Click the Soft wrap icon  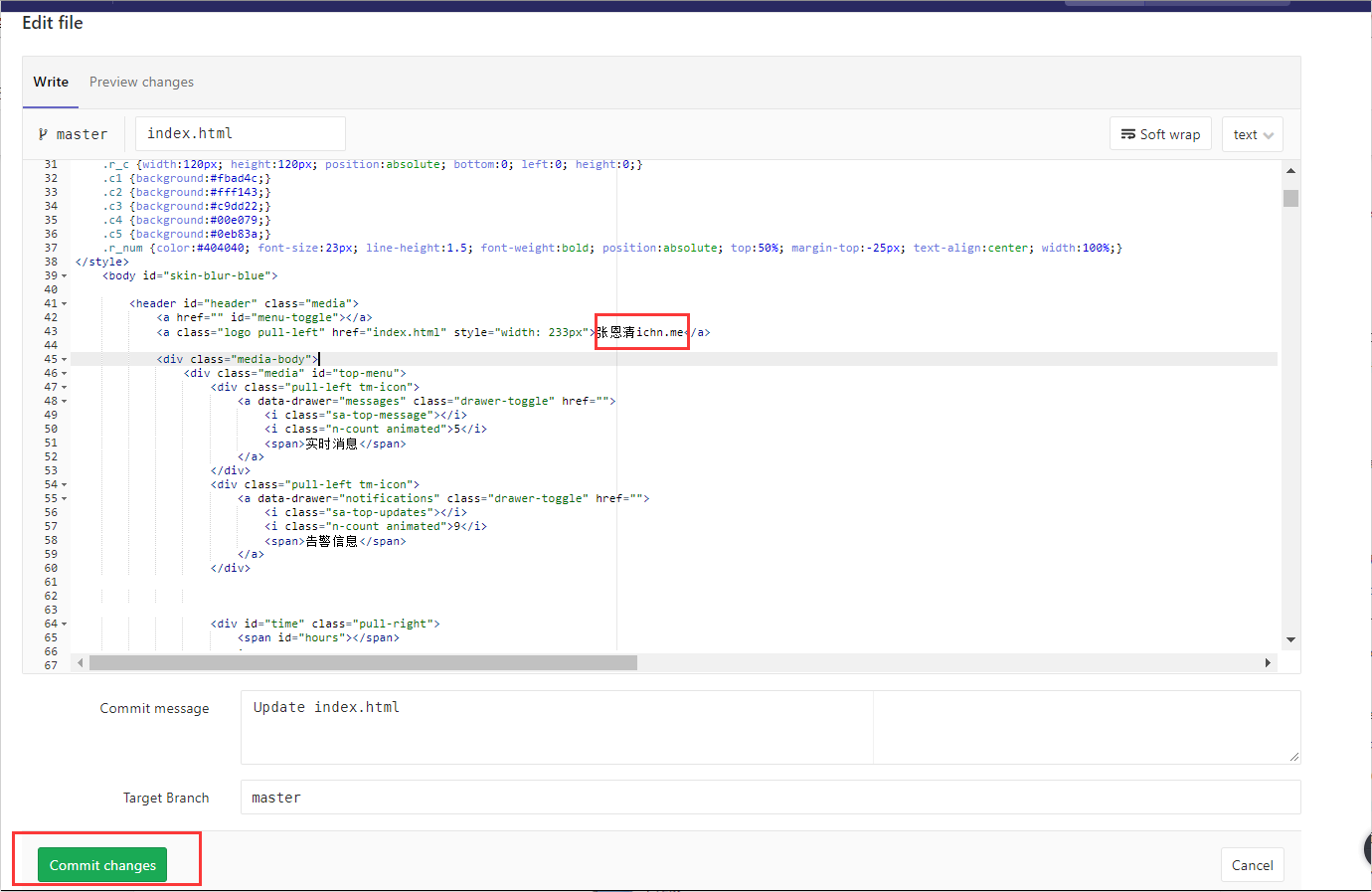[1129, 133]
